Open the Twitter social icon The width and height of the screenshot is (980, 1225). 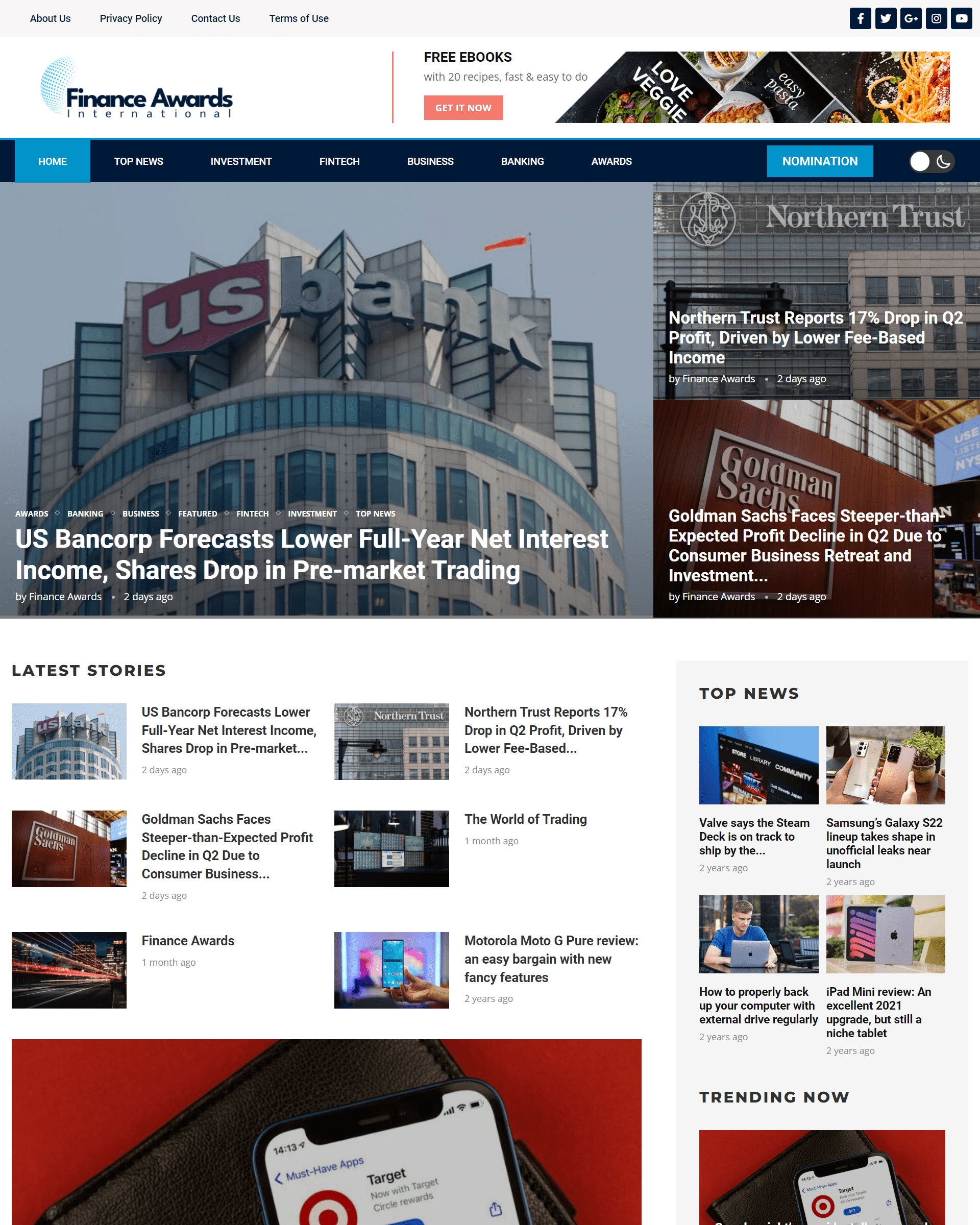click(x=886, y=18)
